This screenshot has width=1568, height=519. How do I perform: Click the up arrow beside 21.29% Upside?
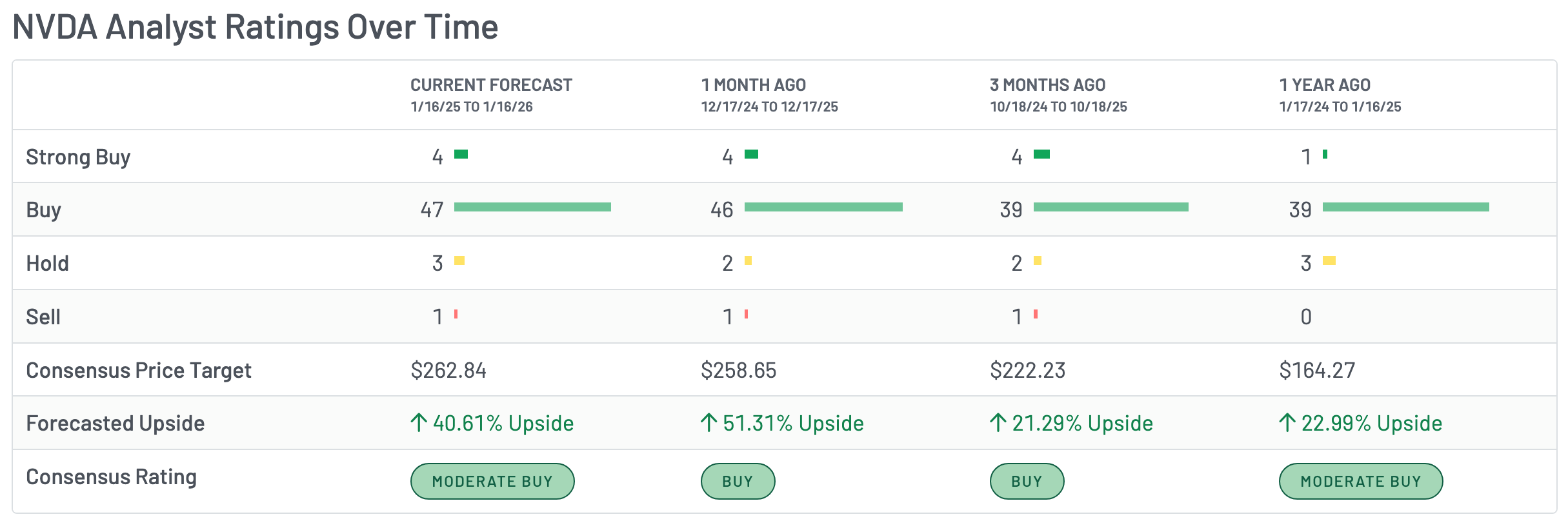coord(998,423)
